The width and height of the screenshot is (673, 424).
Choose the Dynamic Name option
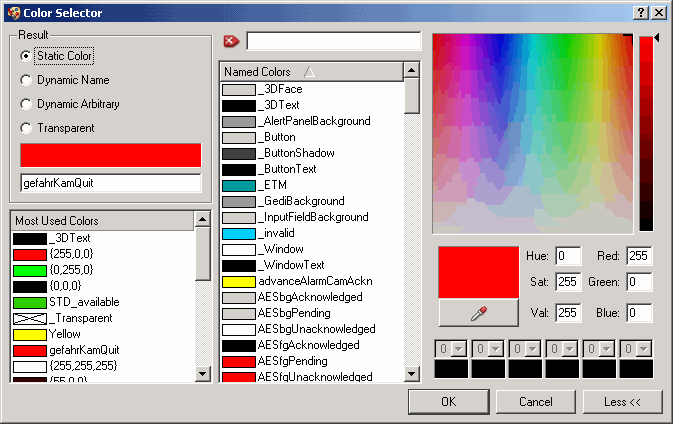(x=26, y=80)
